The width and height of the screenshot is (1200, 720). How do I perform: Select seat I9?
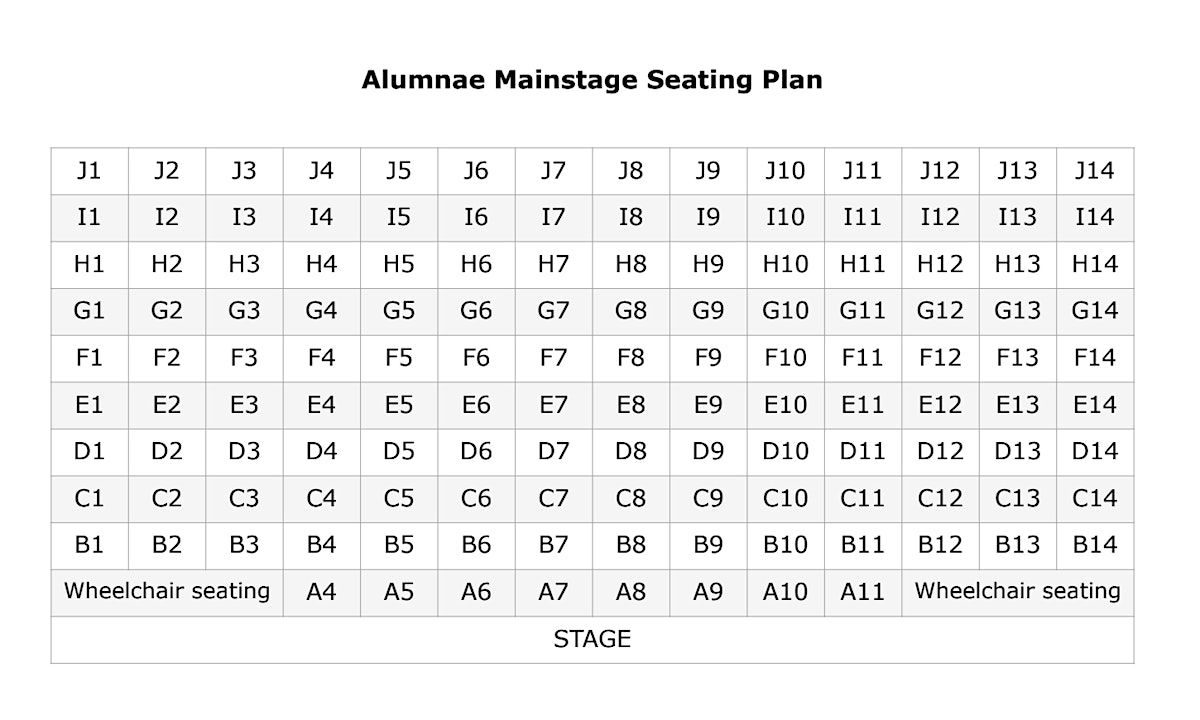pyautogui.click(x=707, y=217)
